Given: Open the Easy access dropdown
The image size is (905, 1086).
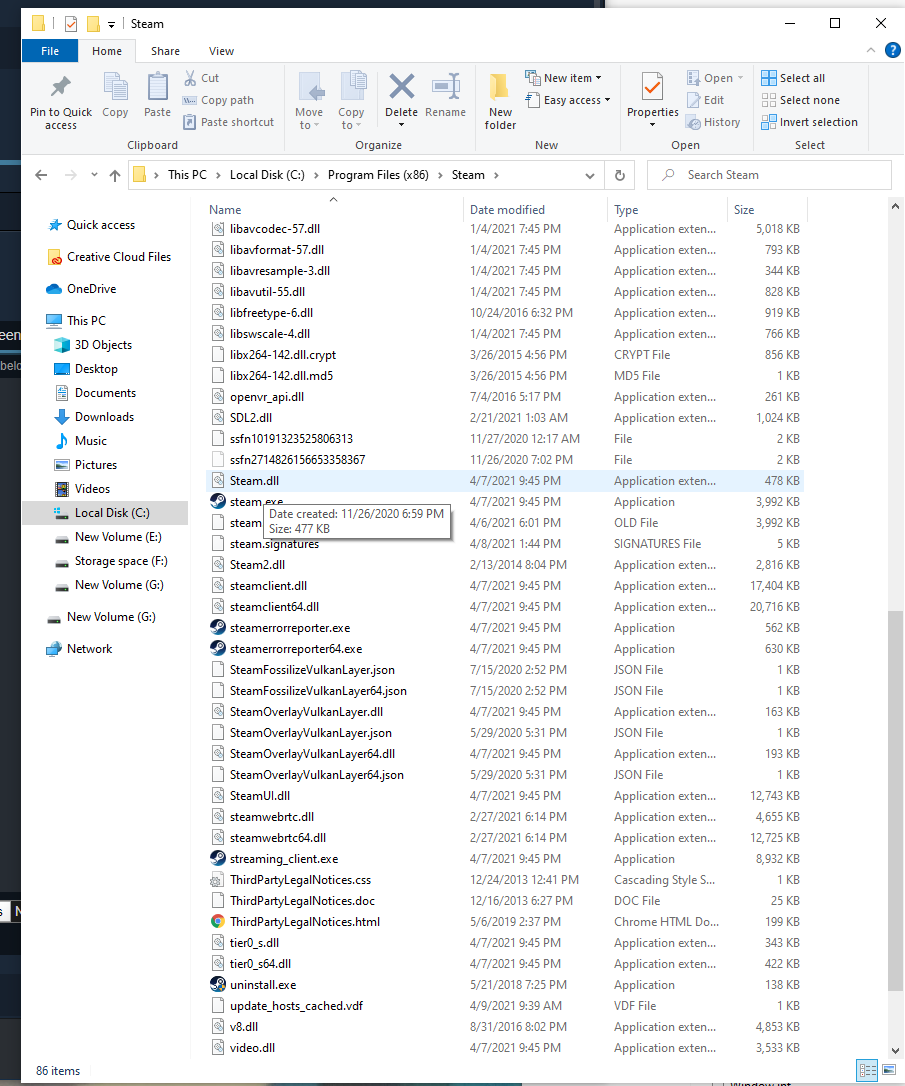Looking at the screenshot, I should [x=568, y=100].
